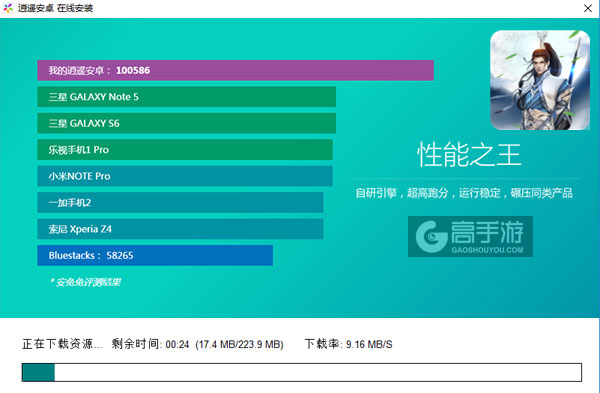Select the purple 我的逍遥安卓 100586 bar
The image size is (600, 393).
[235, 70]
